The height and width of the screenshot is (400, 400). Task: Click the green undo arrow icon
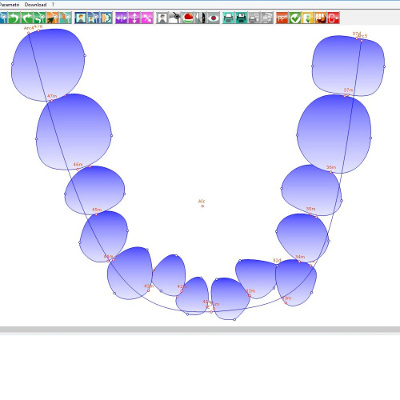pos(14,18)
